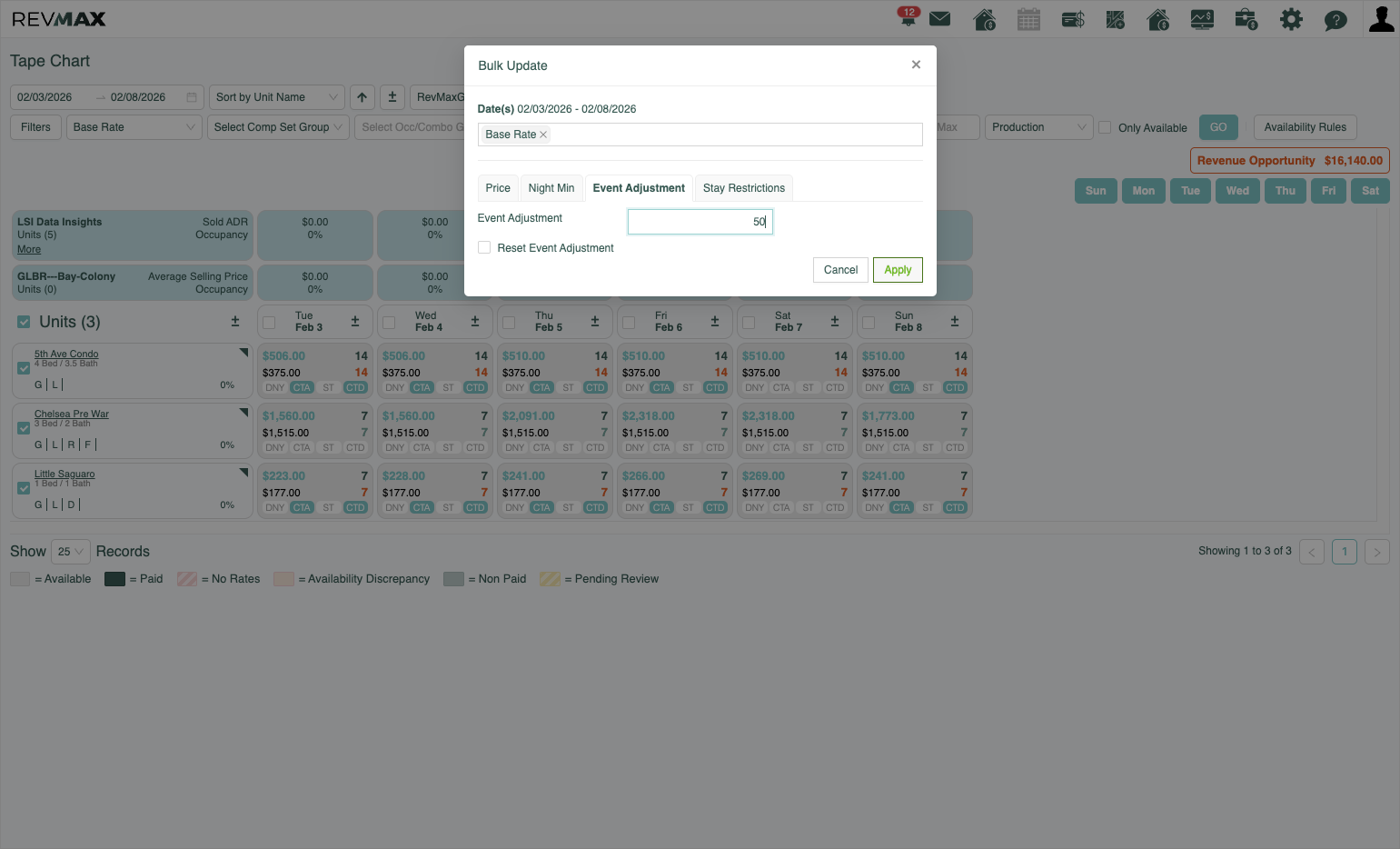The width and height of the screenshot is (1400, 849).
Task: Switch to the Night Min tab
Action: (x=551, y=188)
